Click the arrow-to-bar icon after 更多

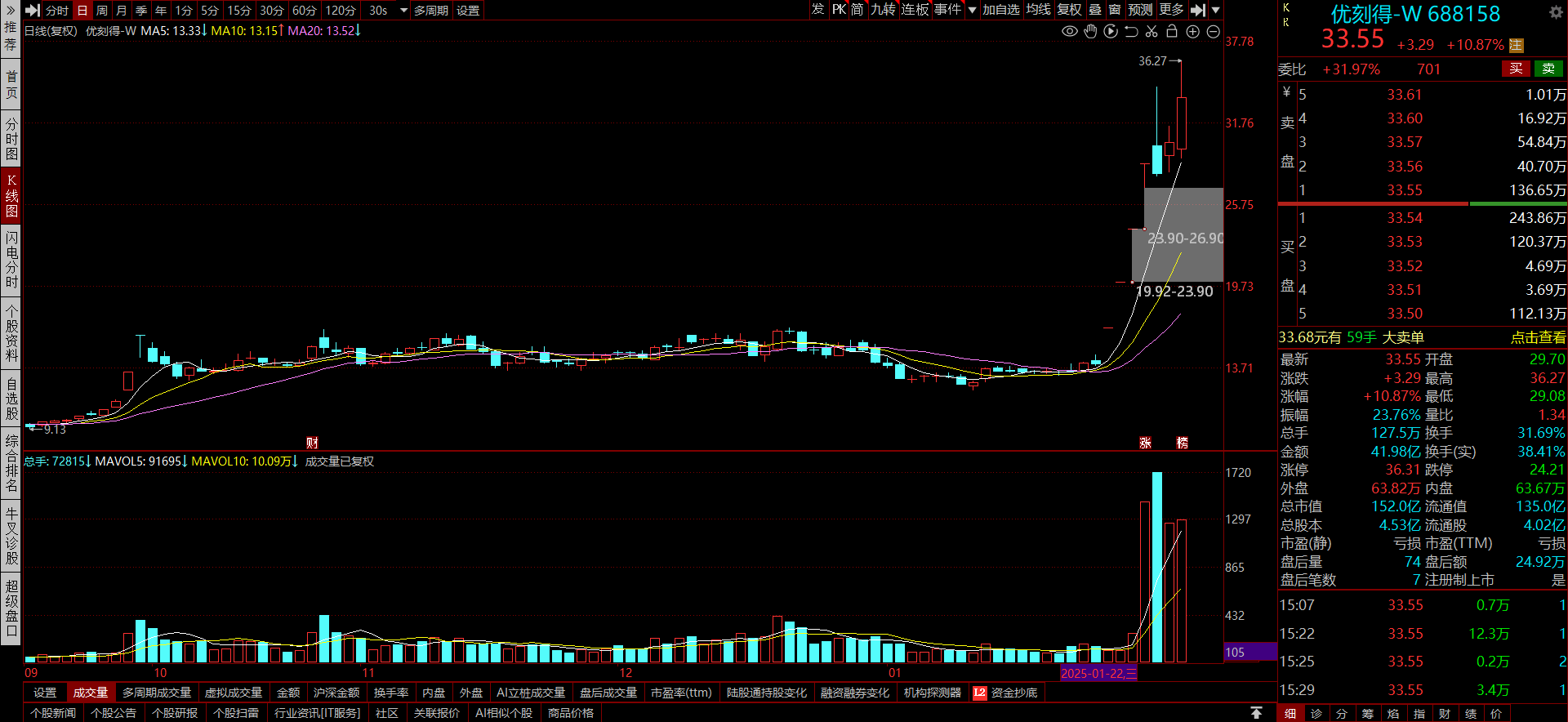click(x=1197, y=10)
